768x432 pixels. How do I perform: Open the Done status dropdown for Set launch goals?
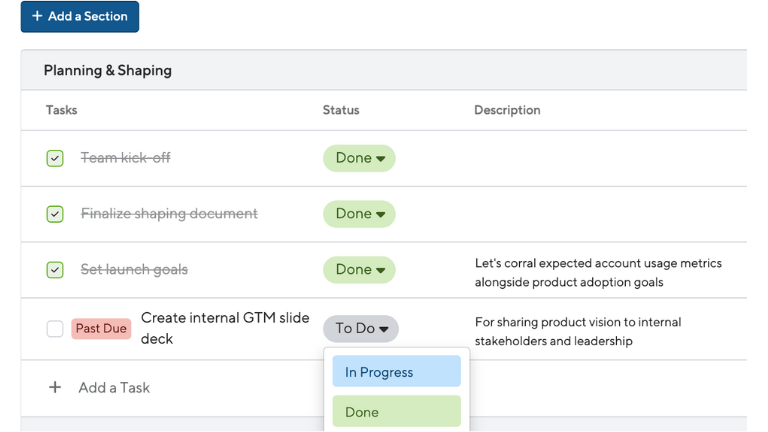[x=359, y=270]
